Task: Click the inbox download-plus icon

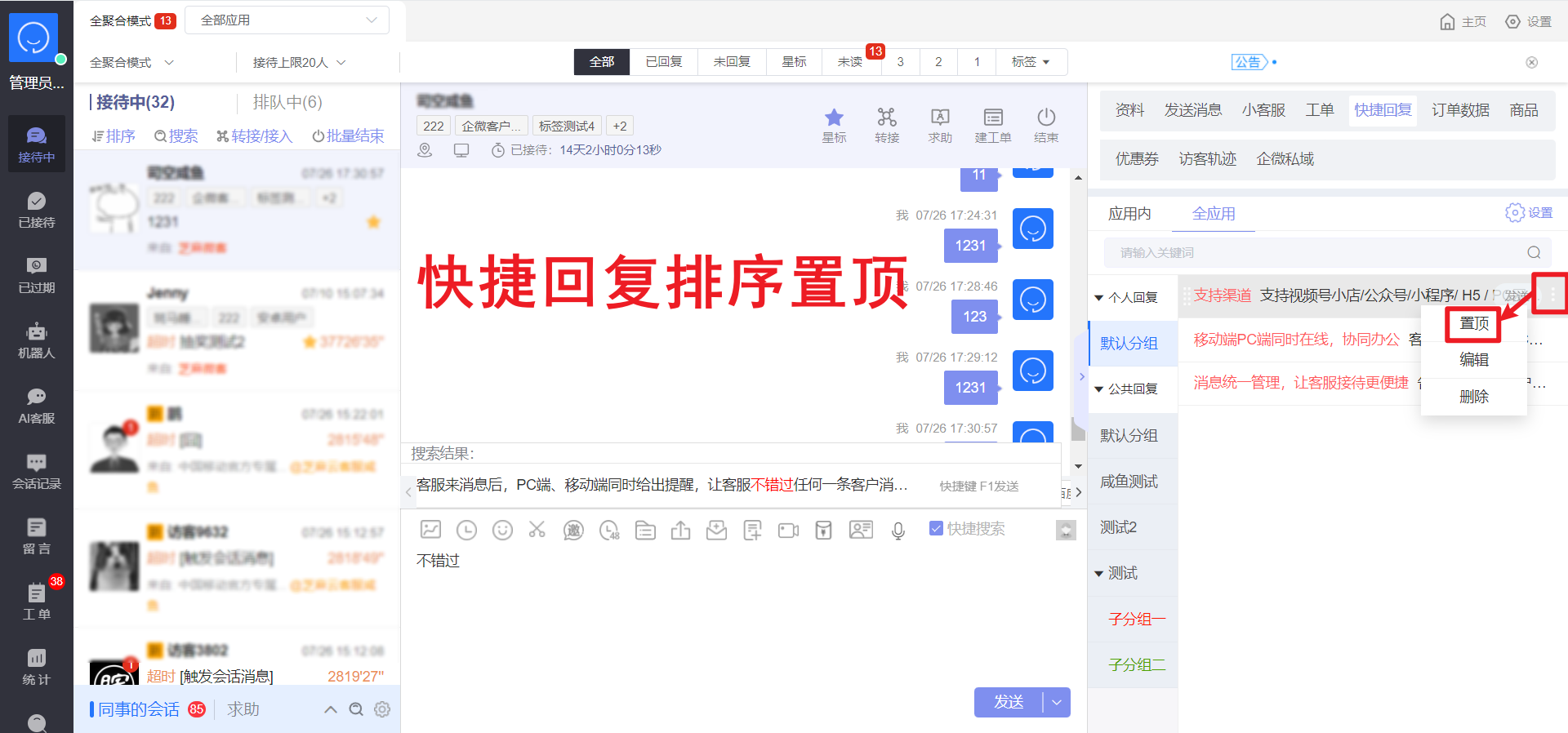Action: [716, 531]
